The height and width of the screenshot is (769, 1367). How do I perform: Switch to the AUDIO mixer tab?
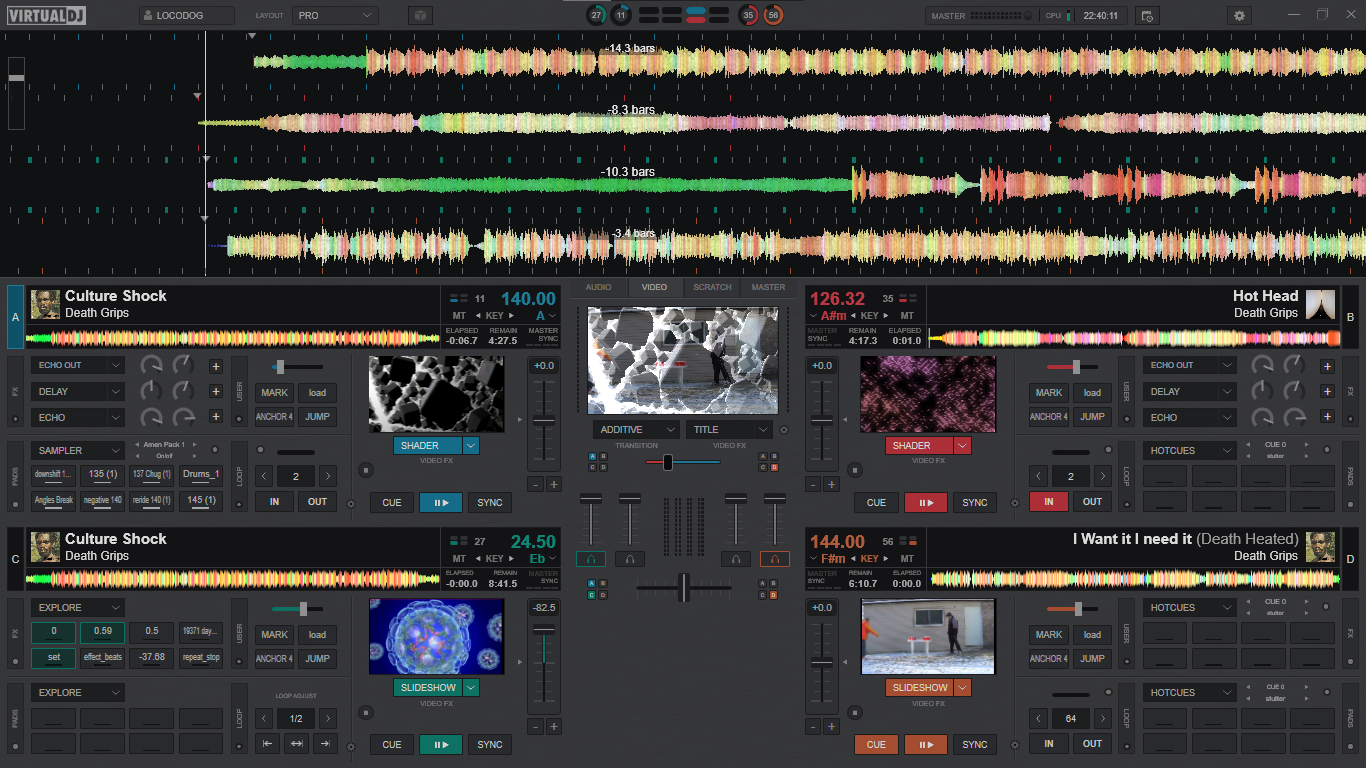tap(598, 288)
